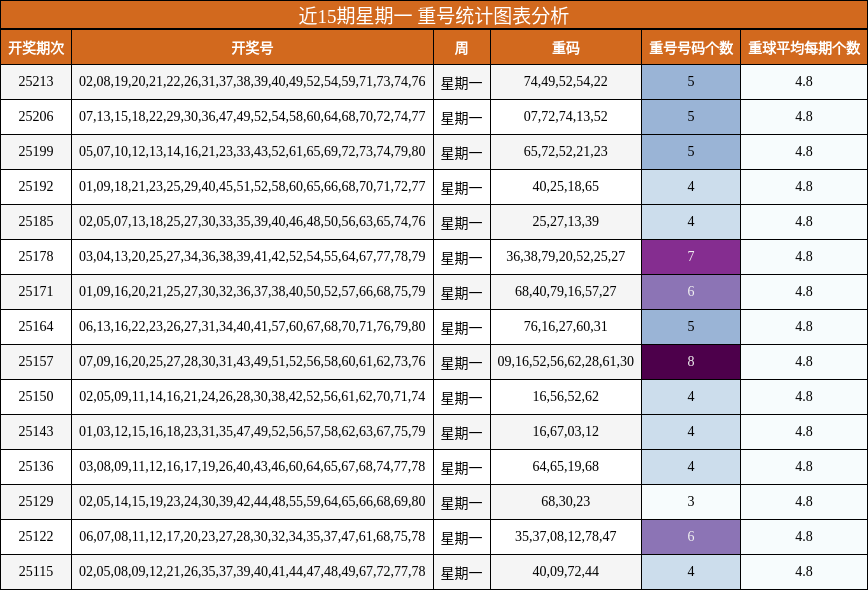Click count cell 4 in row 25192
868x590 pixels.
pos(691,186)
